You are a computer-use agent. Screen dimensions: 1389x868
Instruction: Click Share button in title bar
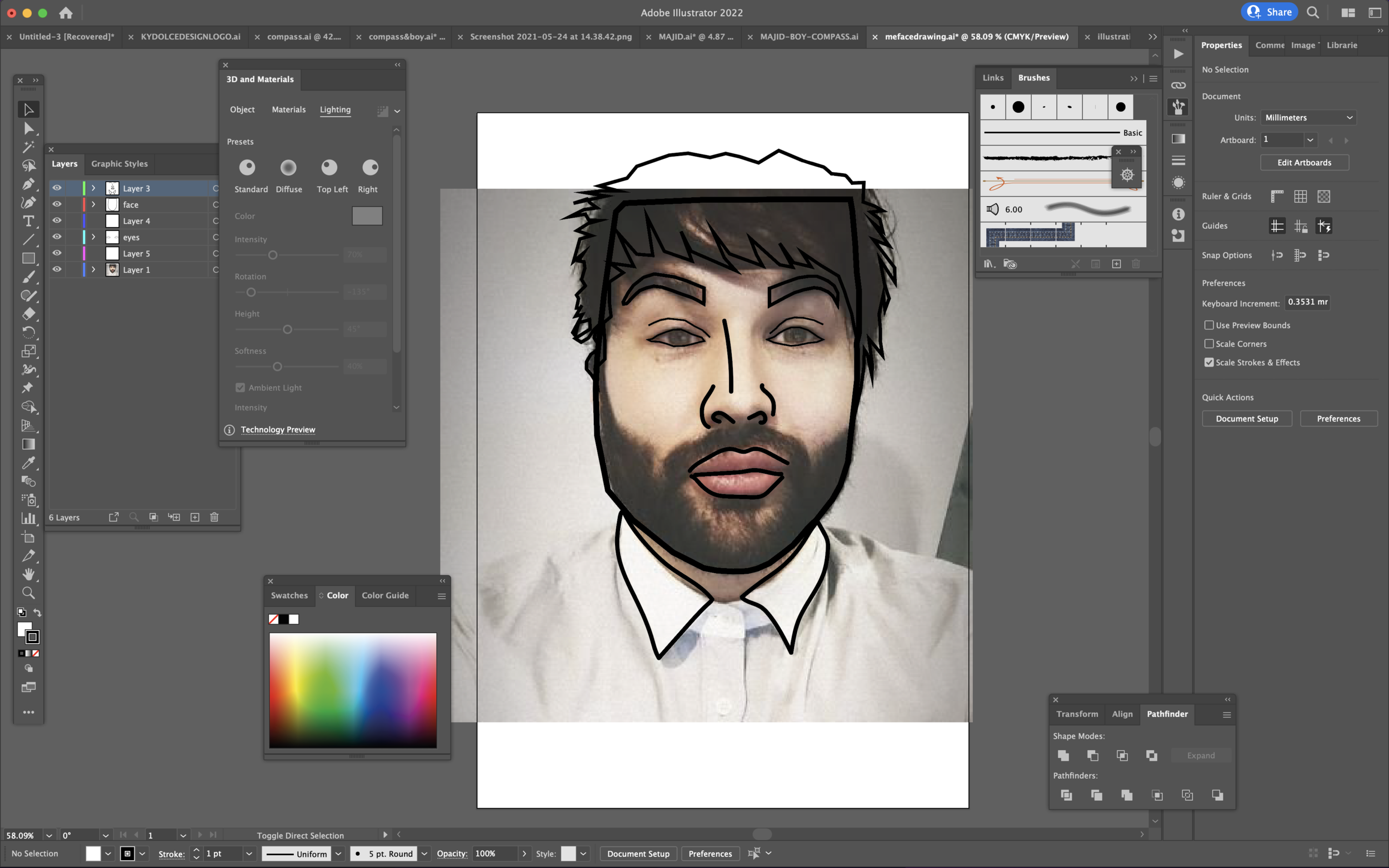1270,12
